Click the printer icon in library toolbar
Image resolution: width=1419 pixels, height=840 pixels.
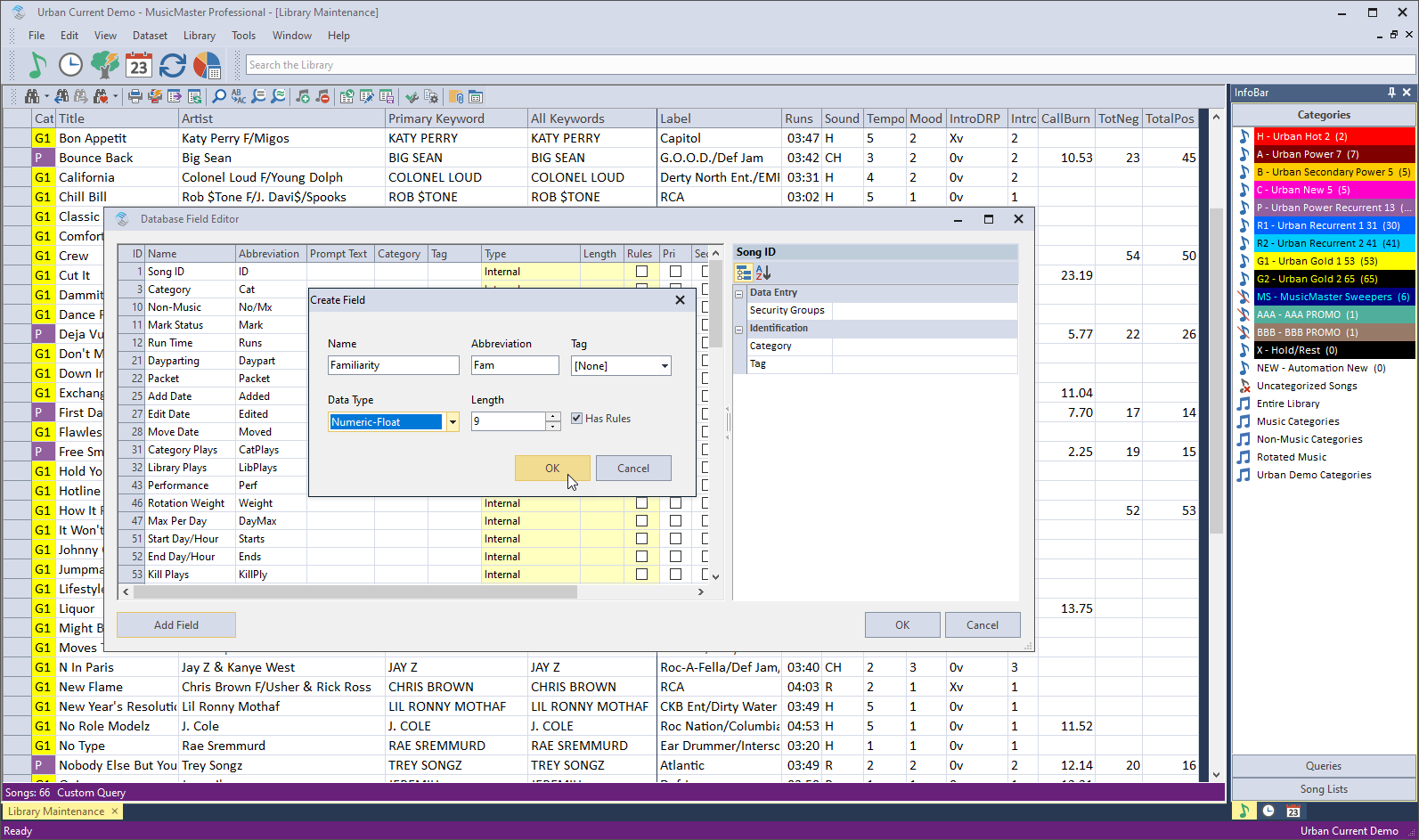tap(135, 96)
